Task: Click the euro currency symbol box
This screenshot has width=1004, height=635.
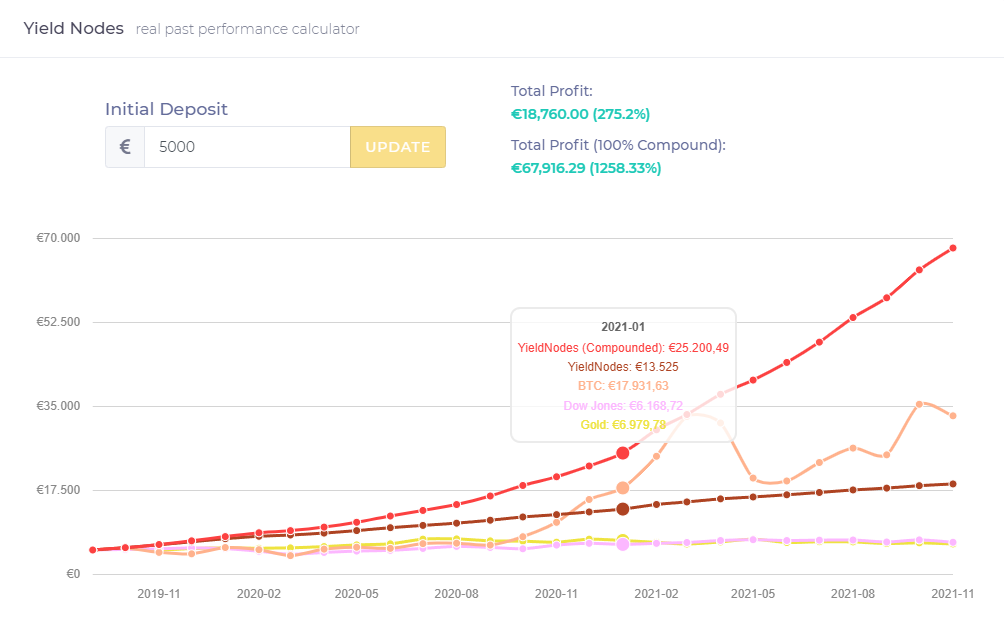Action: coord(125,147)
